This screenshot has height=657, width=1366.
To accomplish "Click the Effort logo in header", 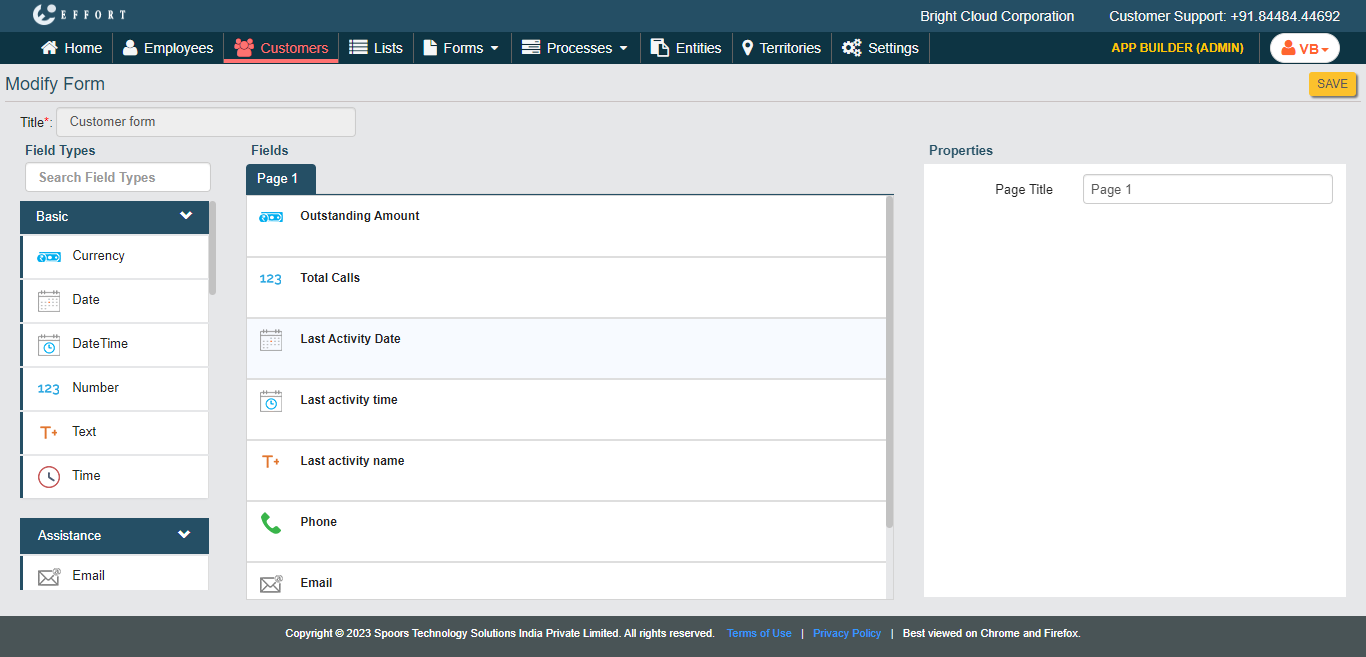I will click(x=80, y=15).
